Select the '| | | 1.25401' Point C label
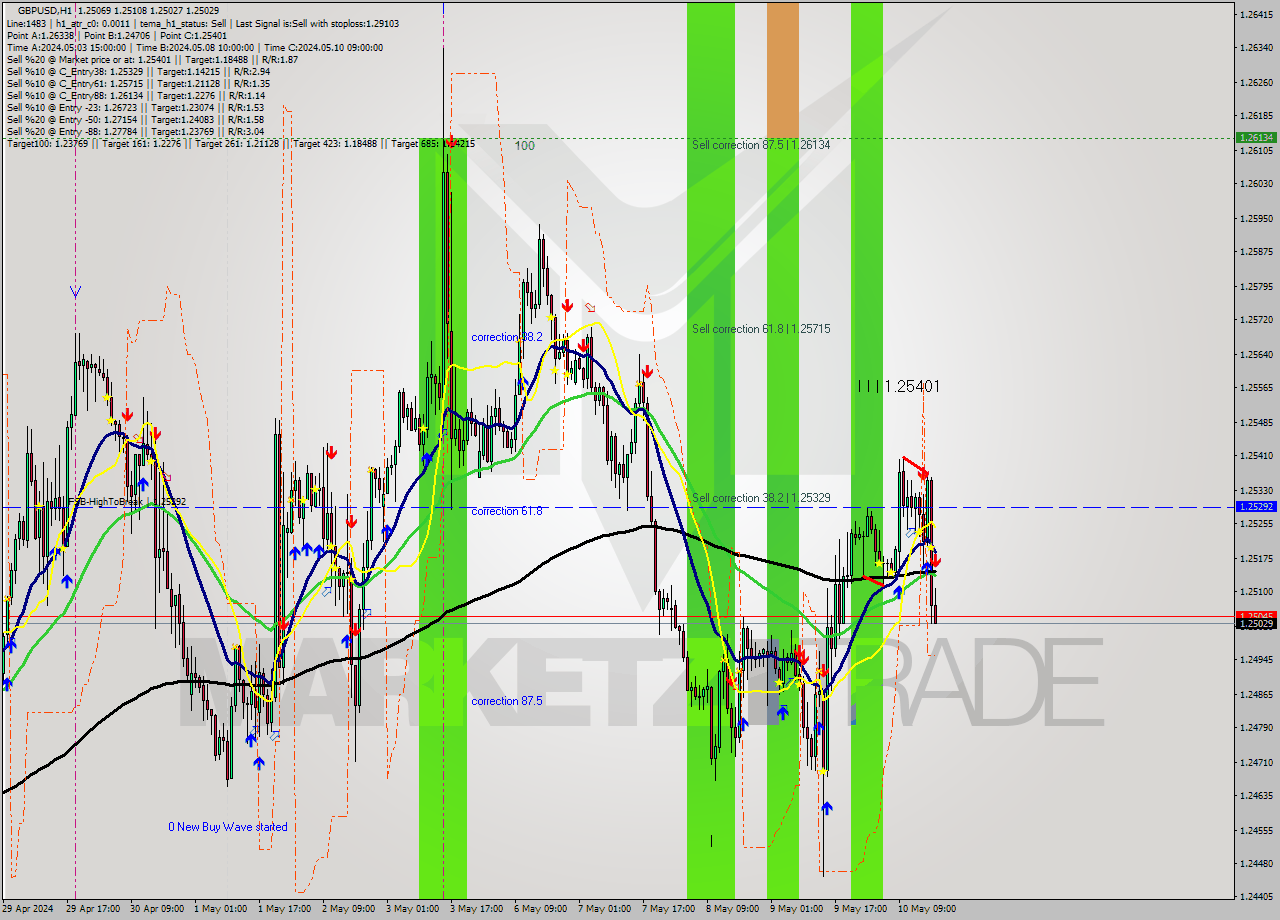 click(898, 386)
